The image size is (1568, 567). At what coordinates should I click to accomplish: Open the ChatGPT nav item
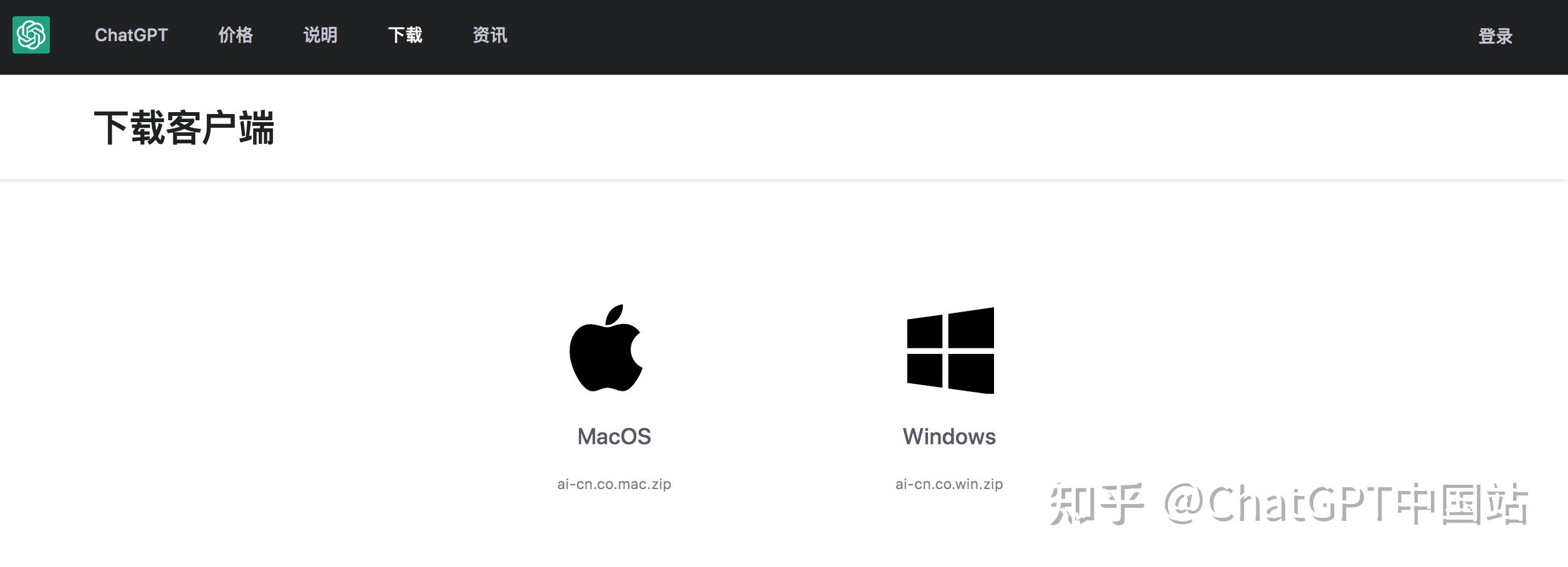point(131,35)
